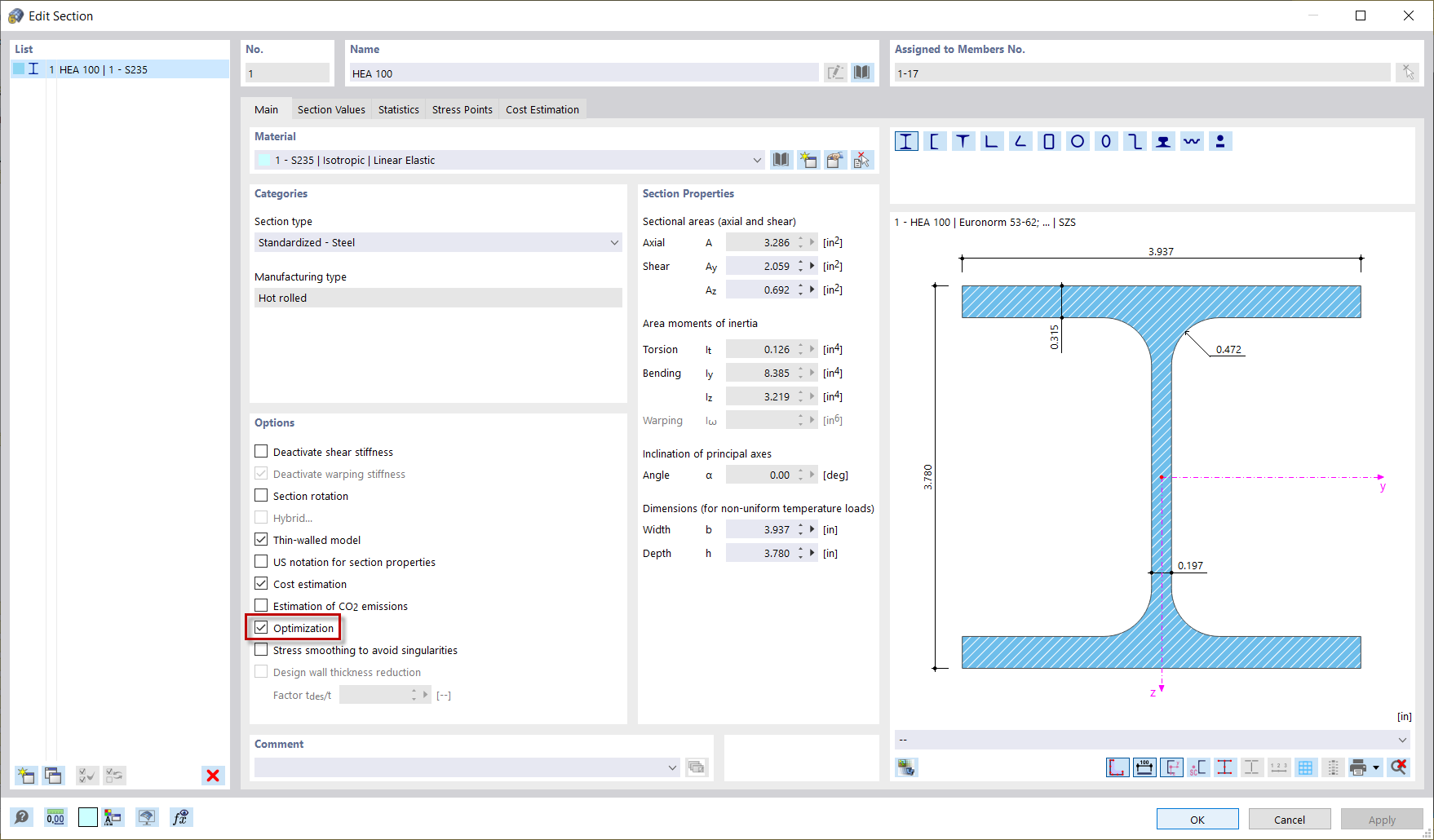Pick the angle section shape icon

[x=1020, y=140]
